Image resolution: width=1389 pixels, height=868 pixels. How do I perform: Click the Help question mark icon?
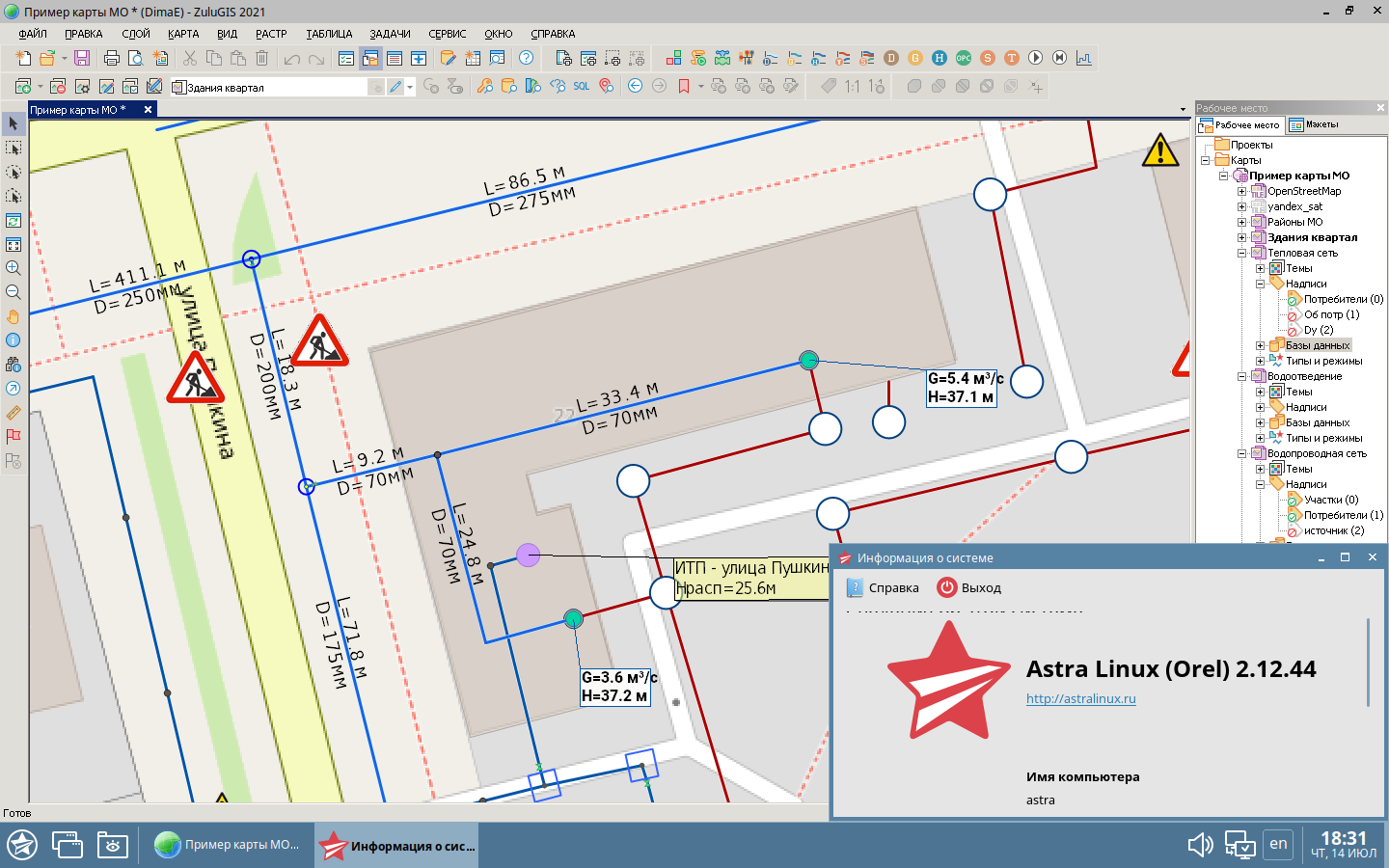point(526,58)
